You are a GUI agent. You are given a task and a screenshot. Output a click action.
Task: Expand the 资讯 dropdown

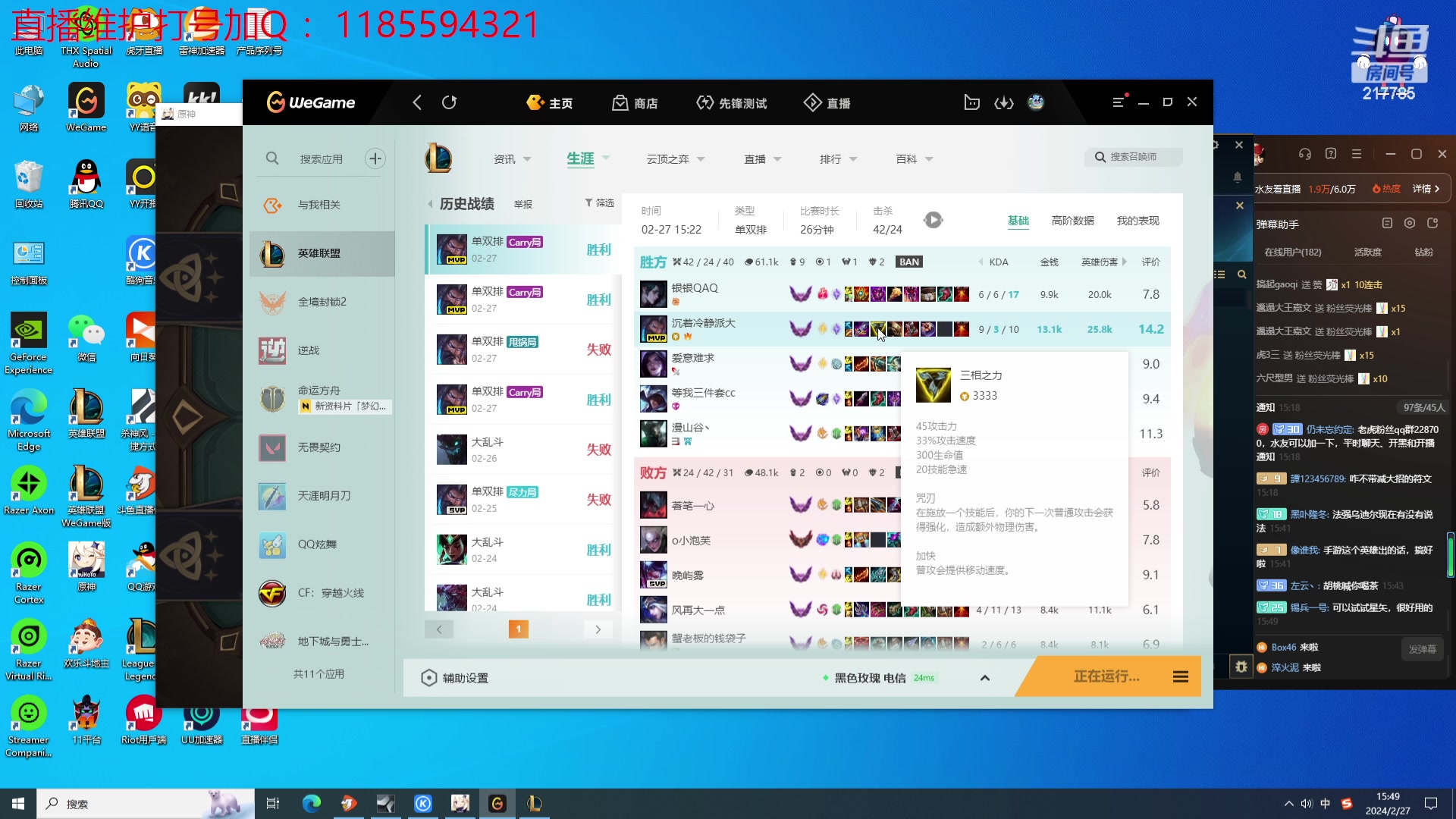527,159
